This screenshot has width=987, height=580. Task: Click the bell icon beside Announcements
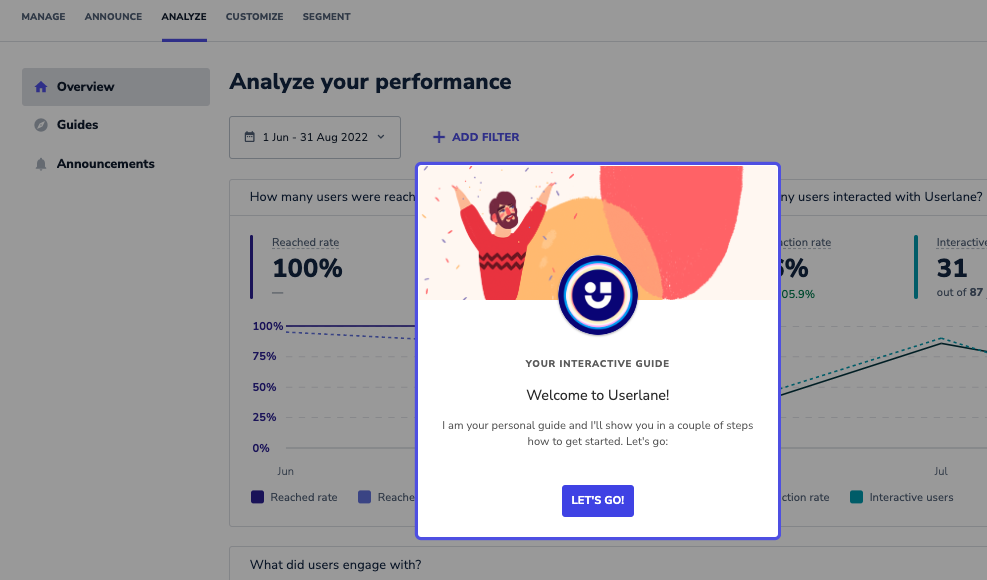coord(41,164)
